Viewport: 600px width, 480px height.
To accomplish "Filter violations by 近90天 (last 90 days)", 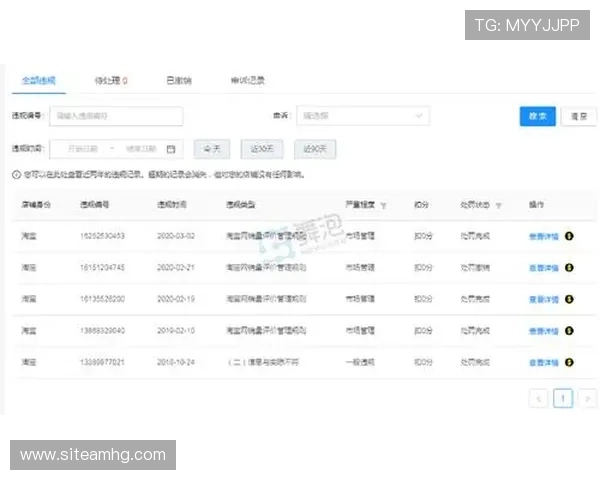I will (315, 149).
